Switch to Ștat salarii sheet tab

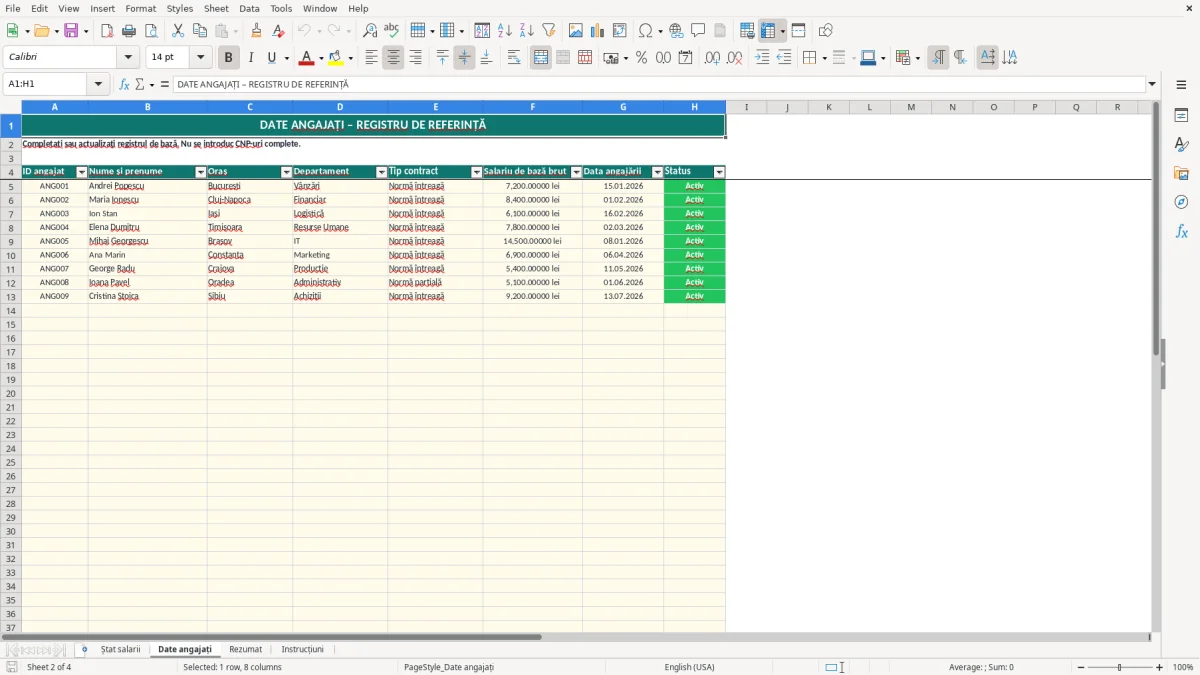pos(121,649)
